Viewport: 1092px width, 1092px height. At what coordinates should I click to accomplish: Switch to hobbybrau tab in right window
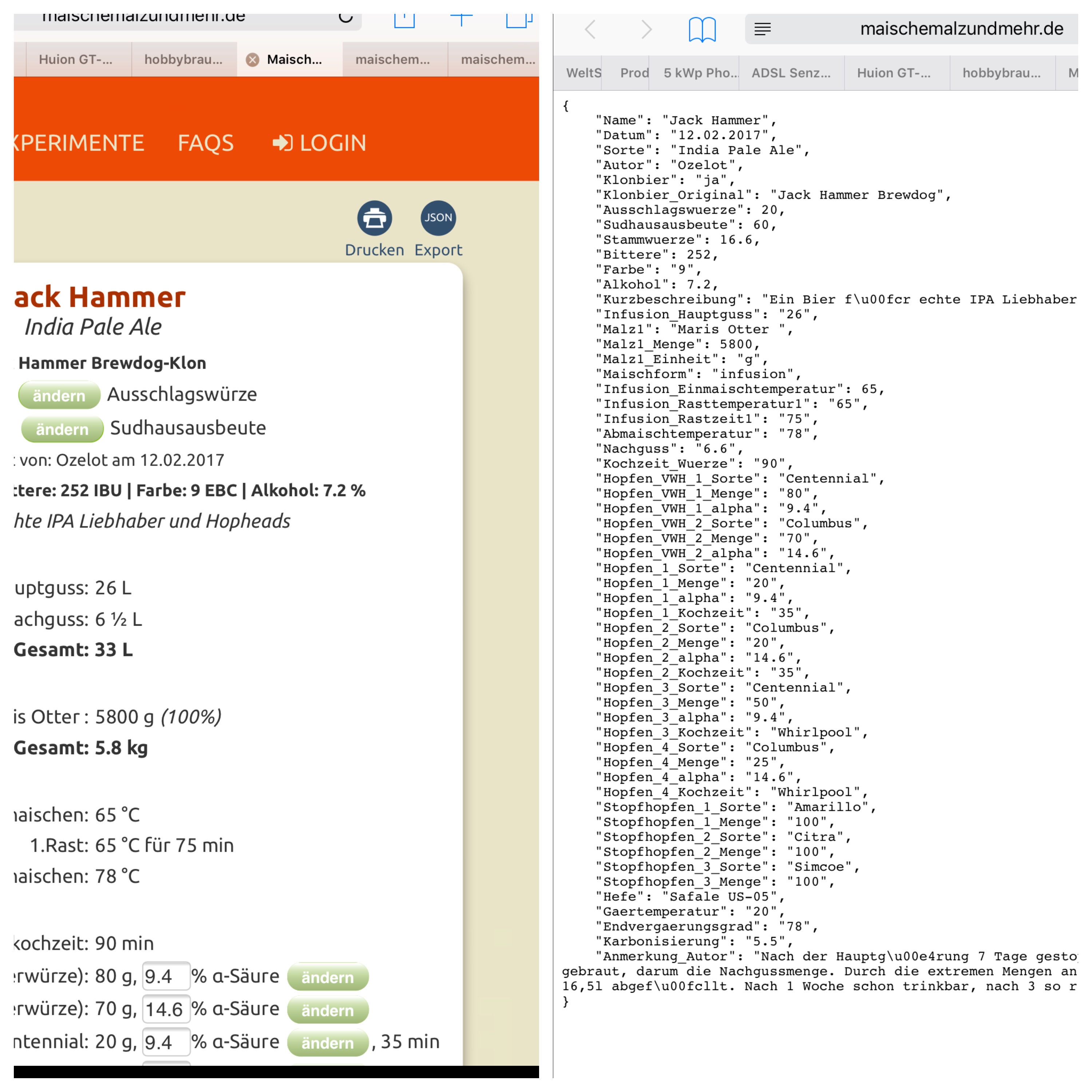pyautogui.click(x=1001, y=74)
